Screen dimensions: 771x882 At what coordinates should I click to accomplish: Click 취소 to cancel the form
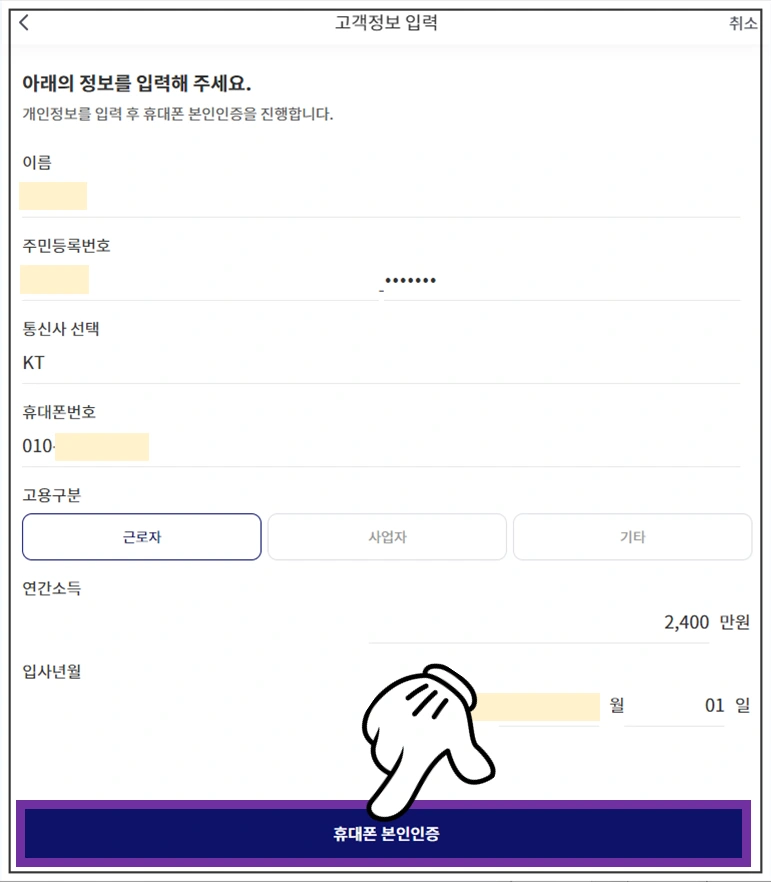tap(742, 24)
